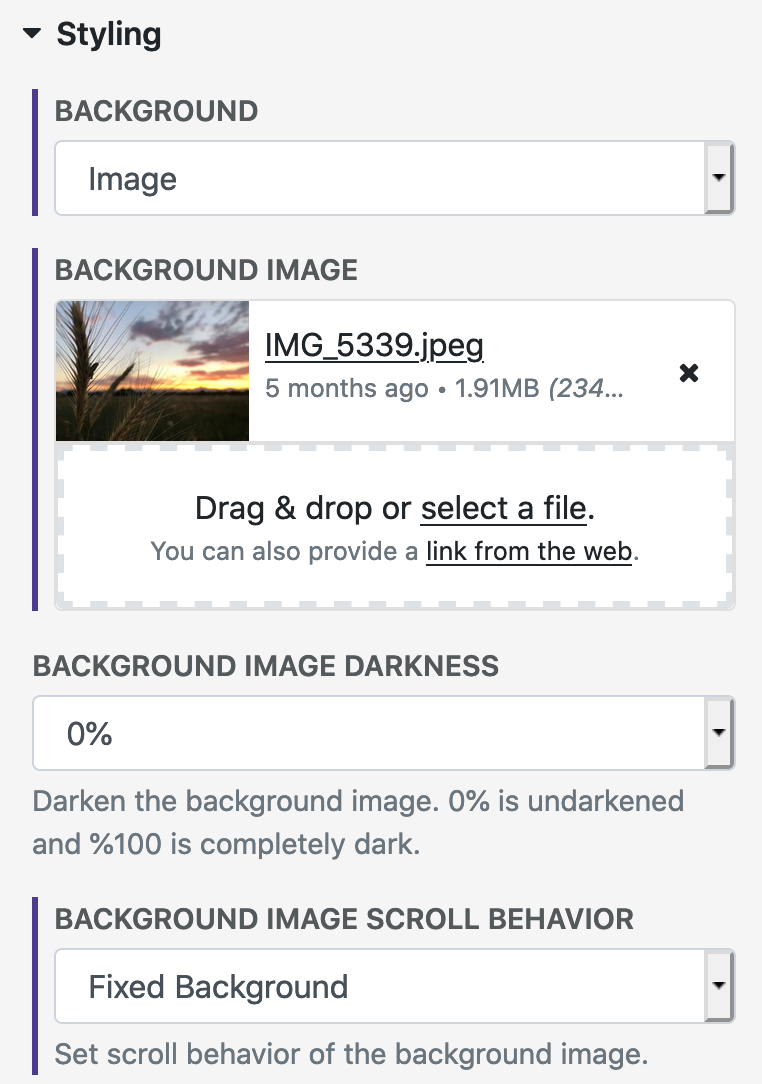The width and height of the screenshot is (762, 1084).
Task: Click the darkness help text description
Action: (x=358, y=823)
